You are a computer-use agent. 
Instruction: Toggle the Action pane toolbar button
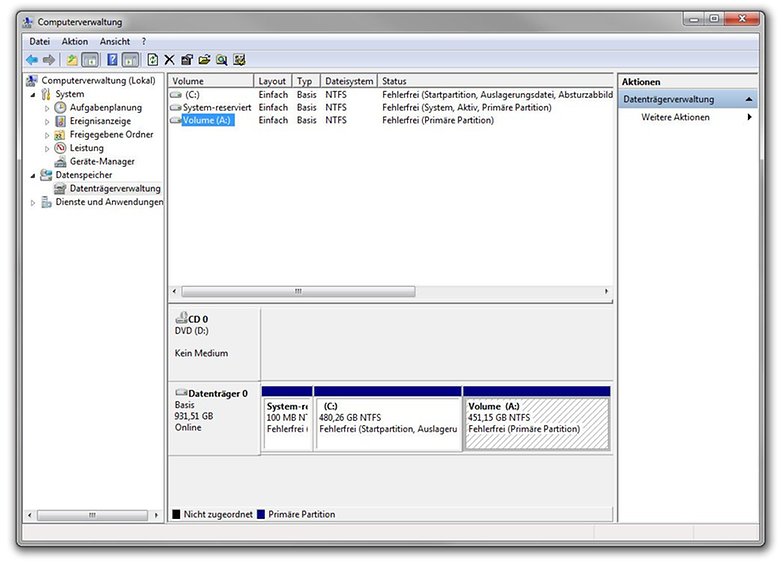click(131, 60)
